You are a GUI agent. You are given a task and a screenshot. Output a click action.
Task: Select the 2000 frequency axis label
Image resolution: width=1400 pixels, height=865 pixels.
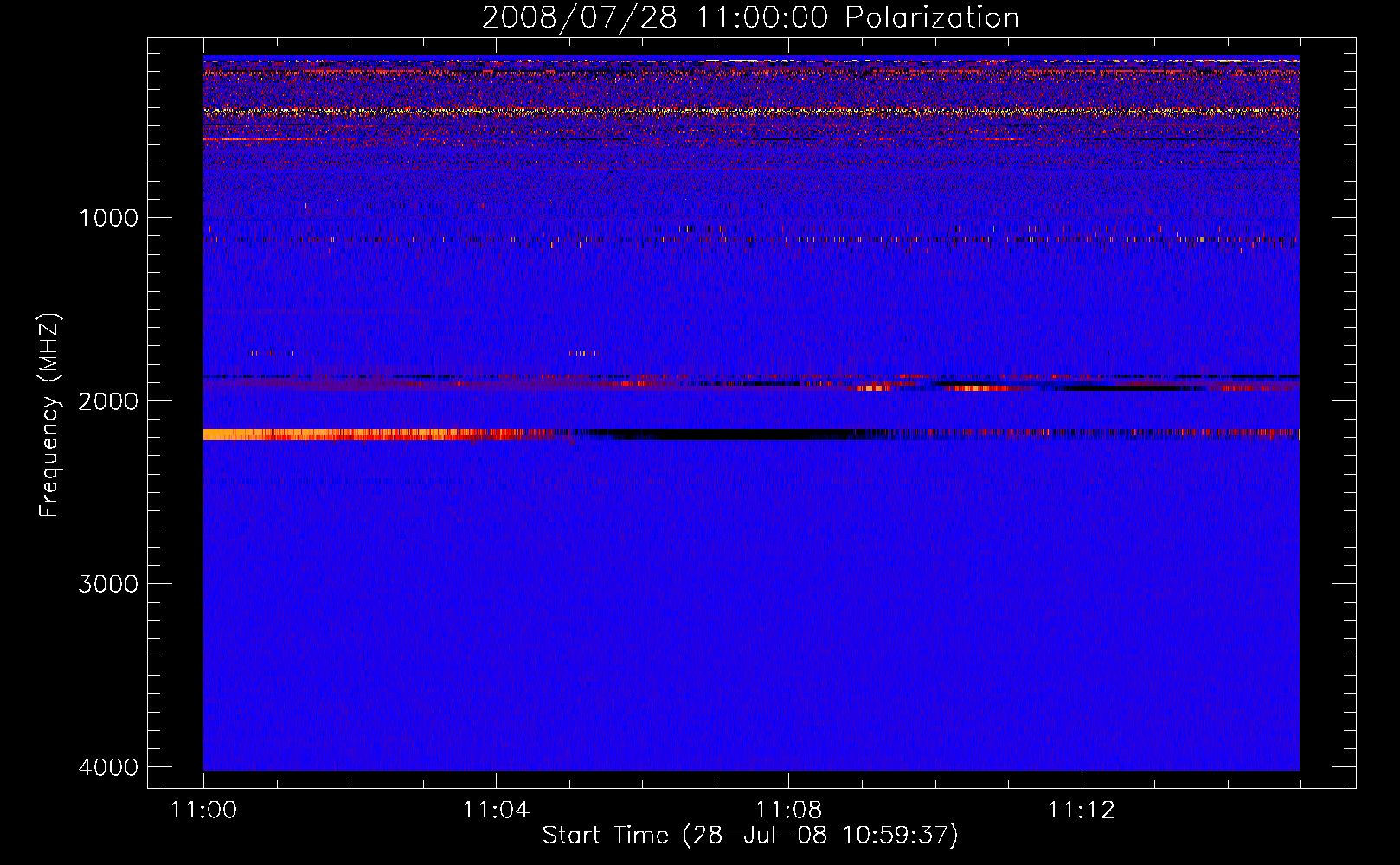click(x=108, y=401)
